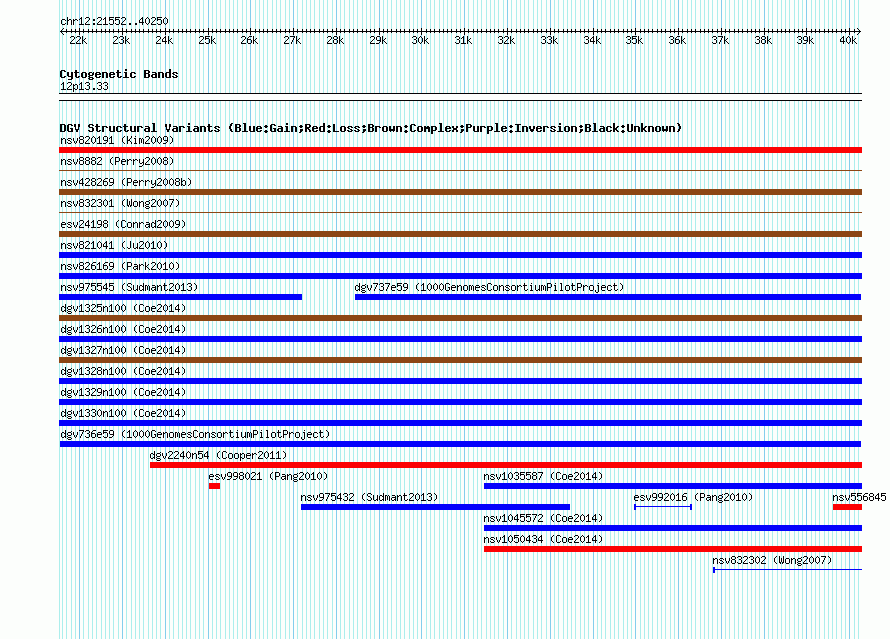Click the nsv975545 (Sudmant2013) blue bar
The height and width of the screenshot is (639, 890).
click(x=180, y=297)
